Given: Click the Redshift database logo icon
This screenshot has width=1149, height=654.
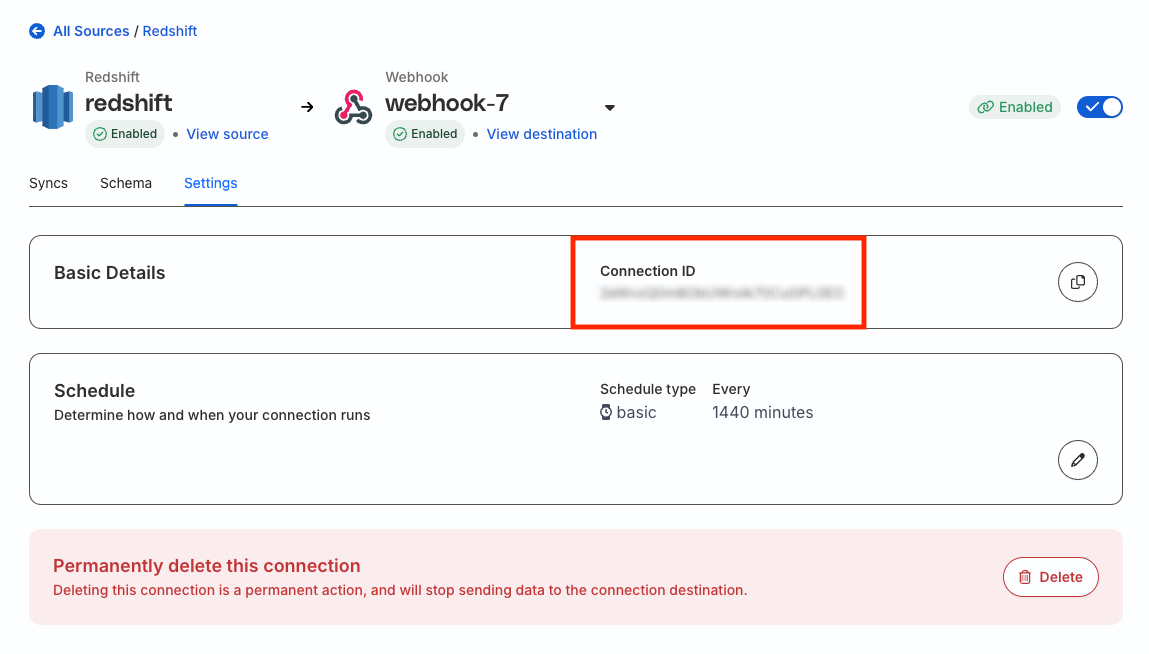Looking at the screenshot, I should (53, 107).
